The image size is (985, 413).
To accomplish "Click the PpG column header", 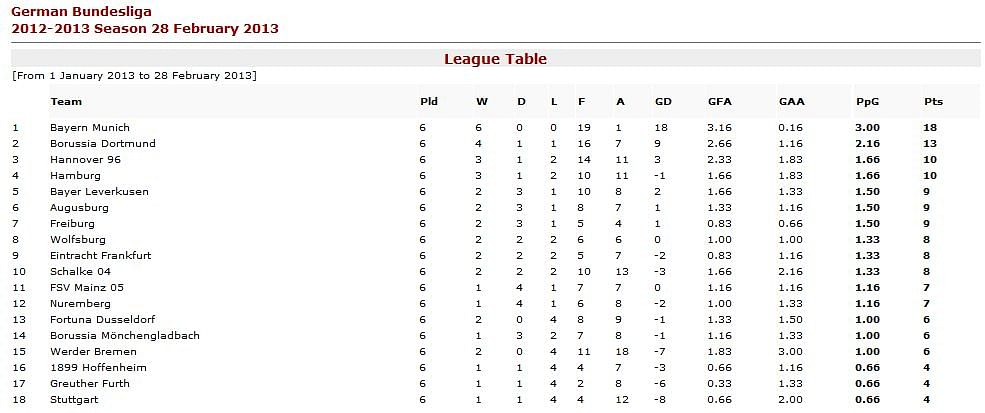I will click(x=867, y=101).
